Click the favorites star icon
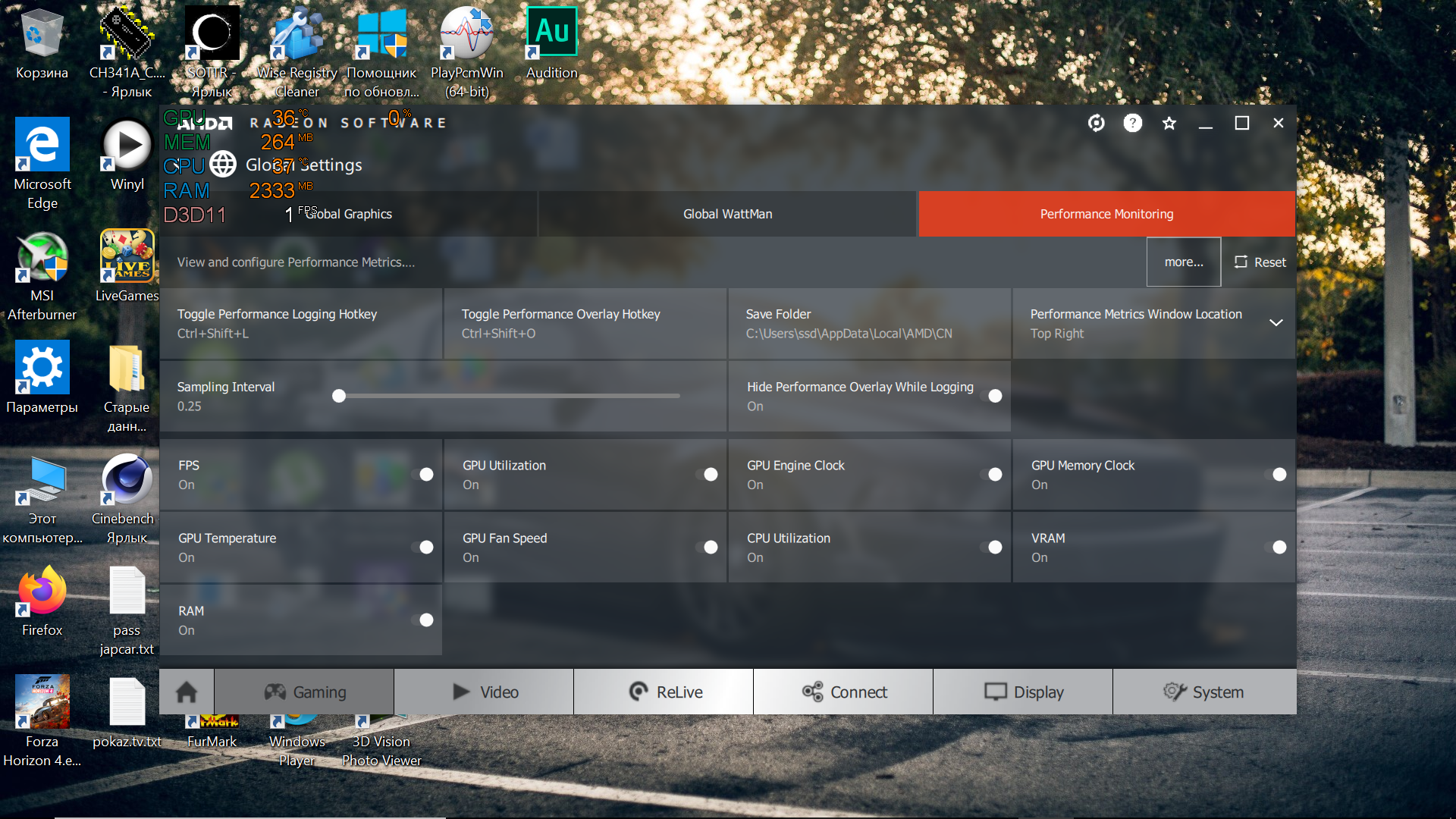 click(1169, 123)
